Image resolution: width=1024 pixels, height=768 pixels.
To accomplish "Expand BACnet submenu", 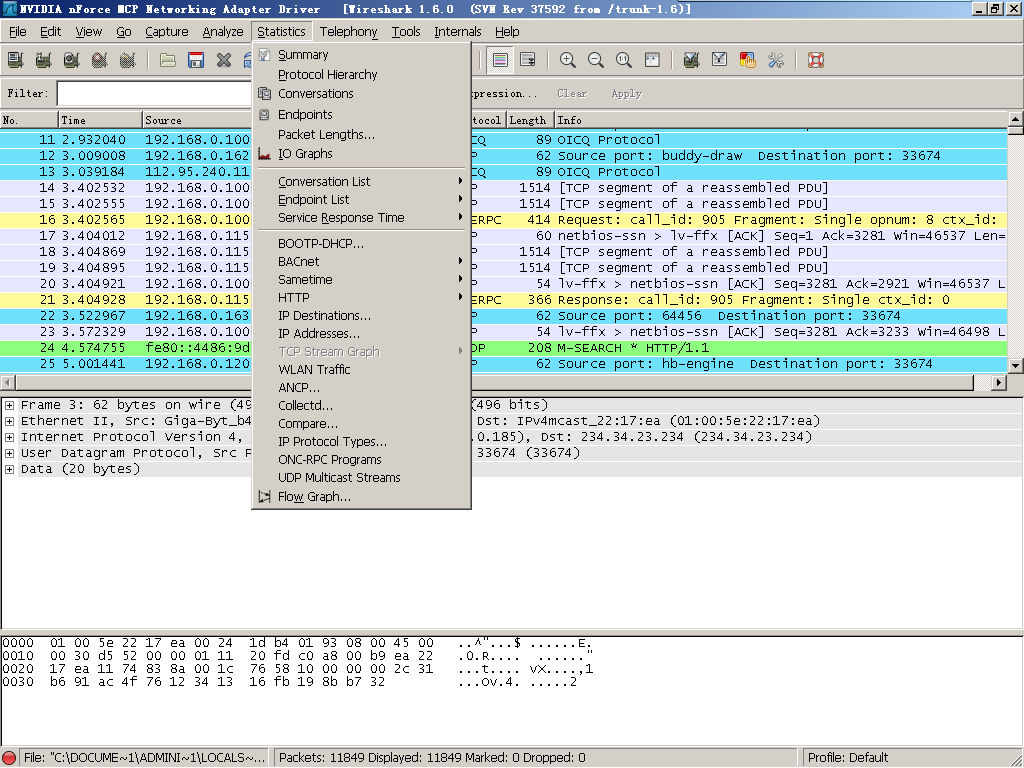I will pos(361,262).
